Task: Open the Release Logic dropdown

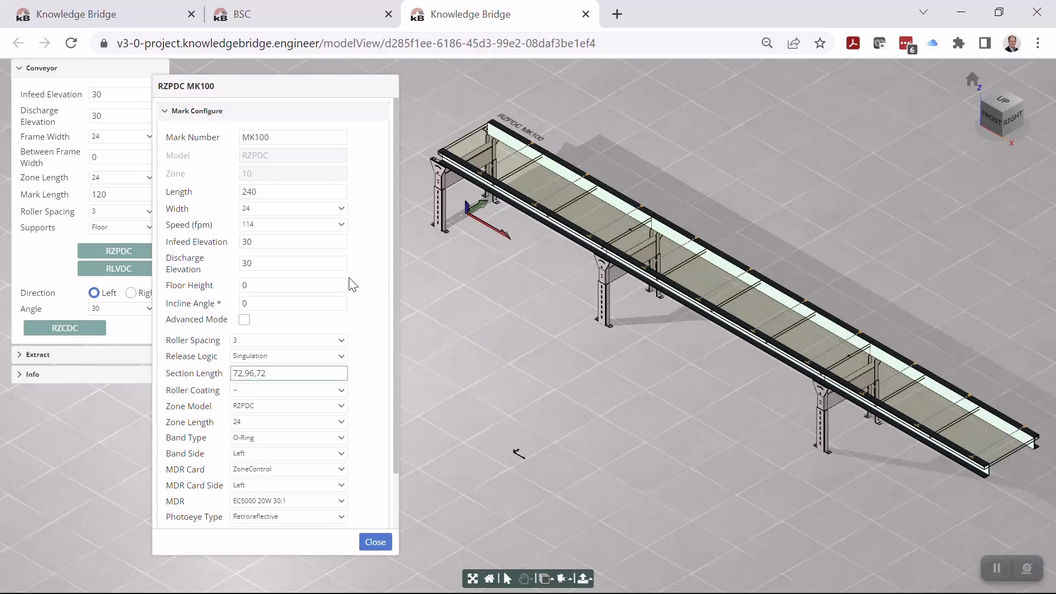Action: click(288, 356)
